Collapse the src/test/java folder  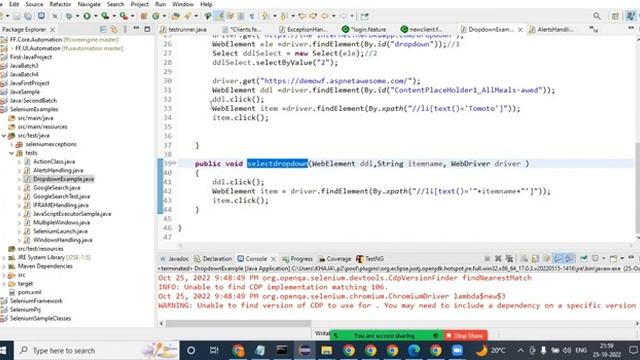click(x=4, y=136)
